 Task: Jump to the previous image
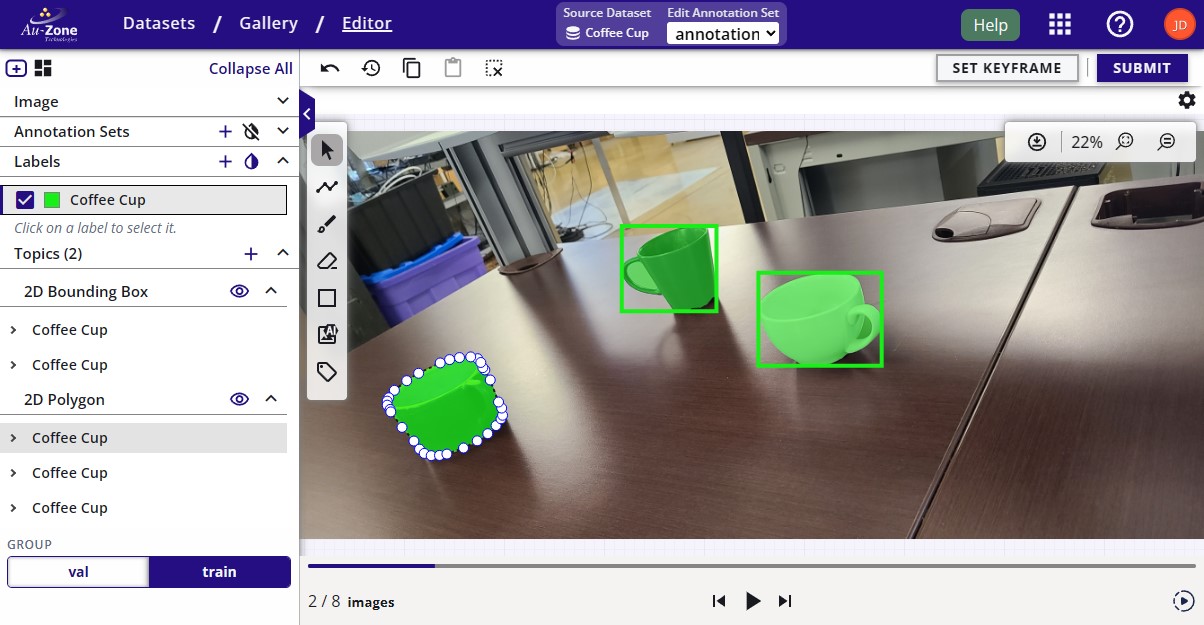(718, 601)
